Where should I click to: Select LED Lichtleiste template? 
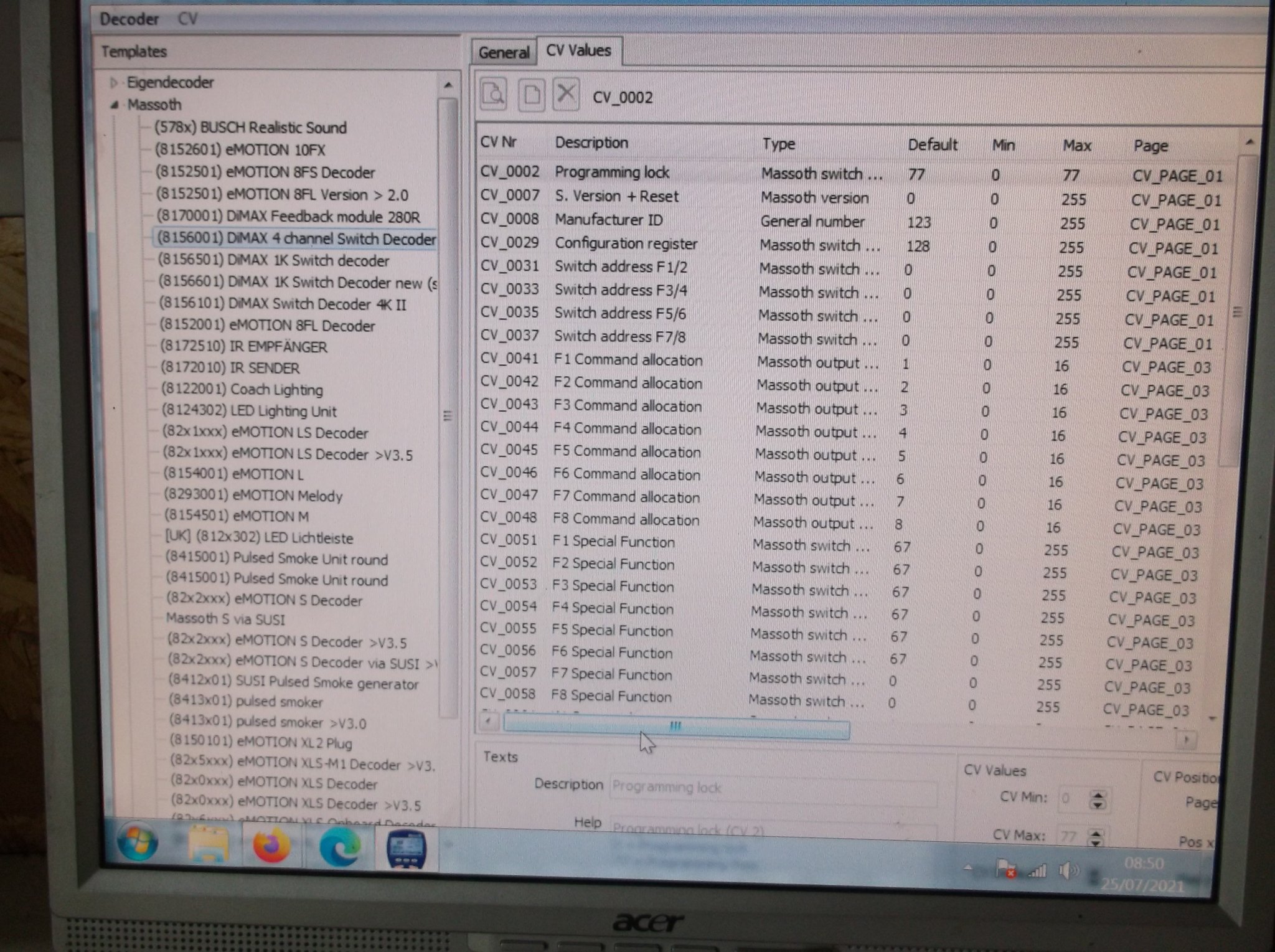259,537
